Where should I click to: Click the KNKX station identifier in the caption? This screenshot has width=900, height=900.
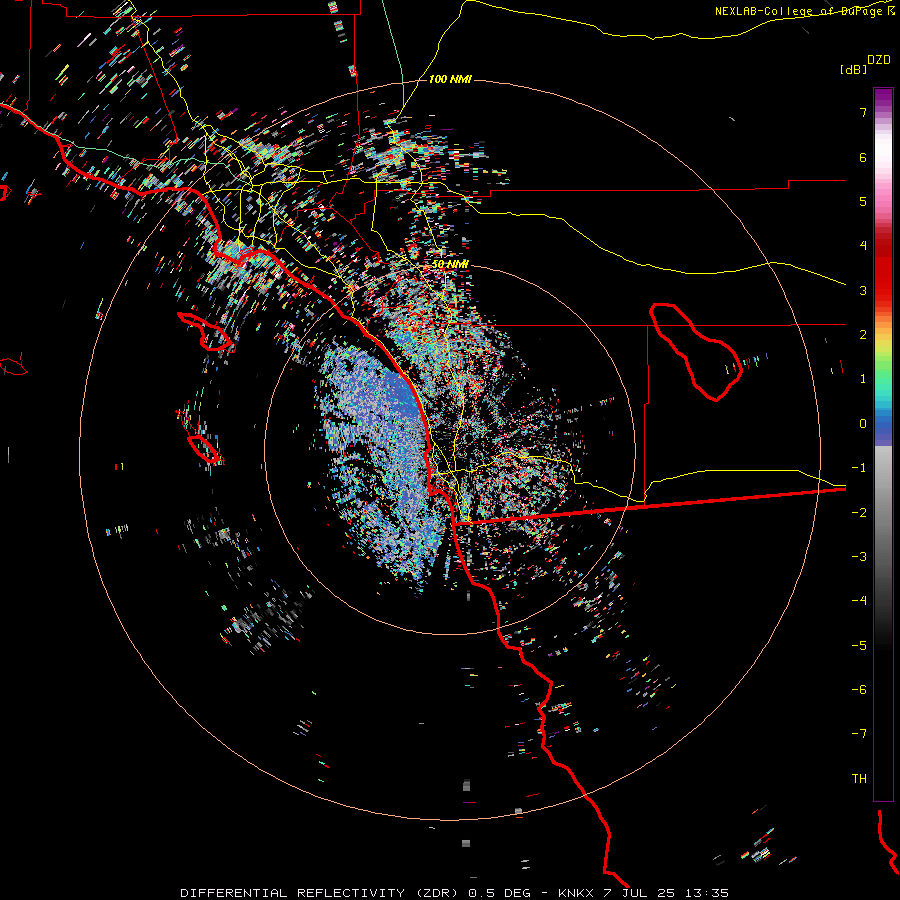[x=575, y=893]
